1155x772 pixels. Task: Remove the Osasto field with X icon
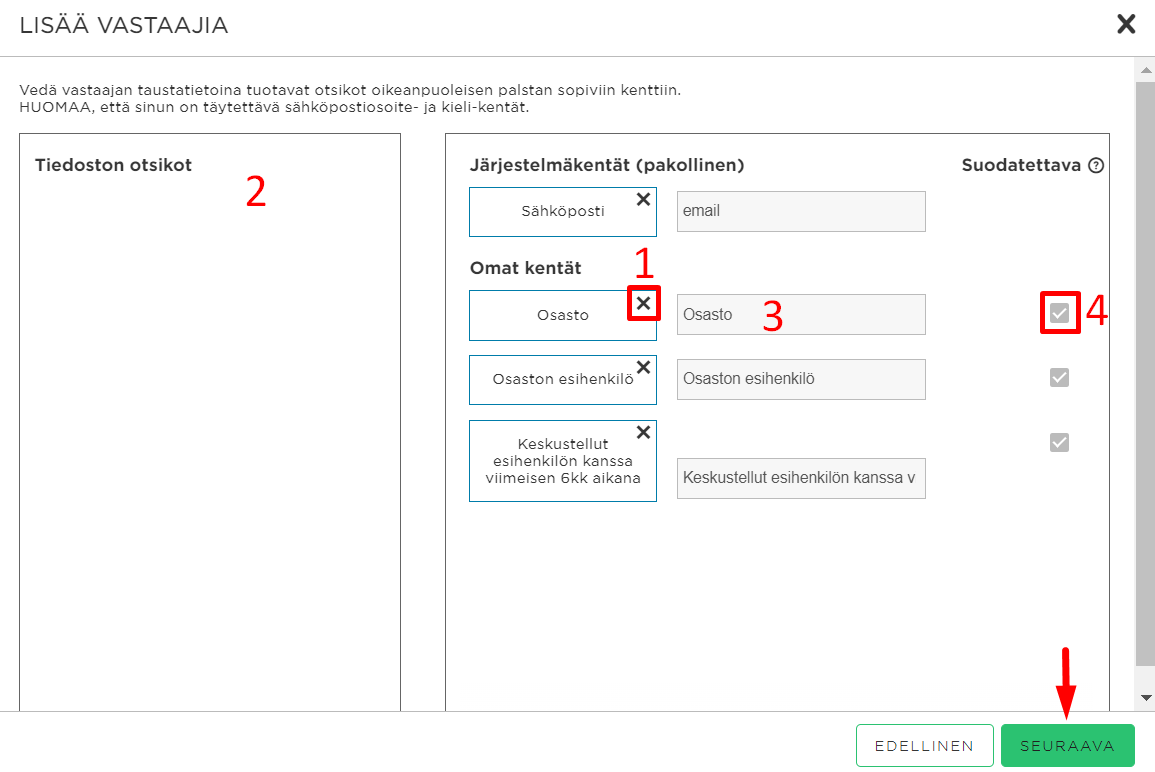(643, 303)
